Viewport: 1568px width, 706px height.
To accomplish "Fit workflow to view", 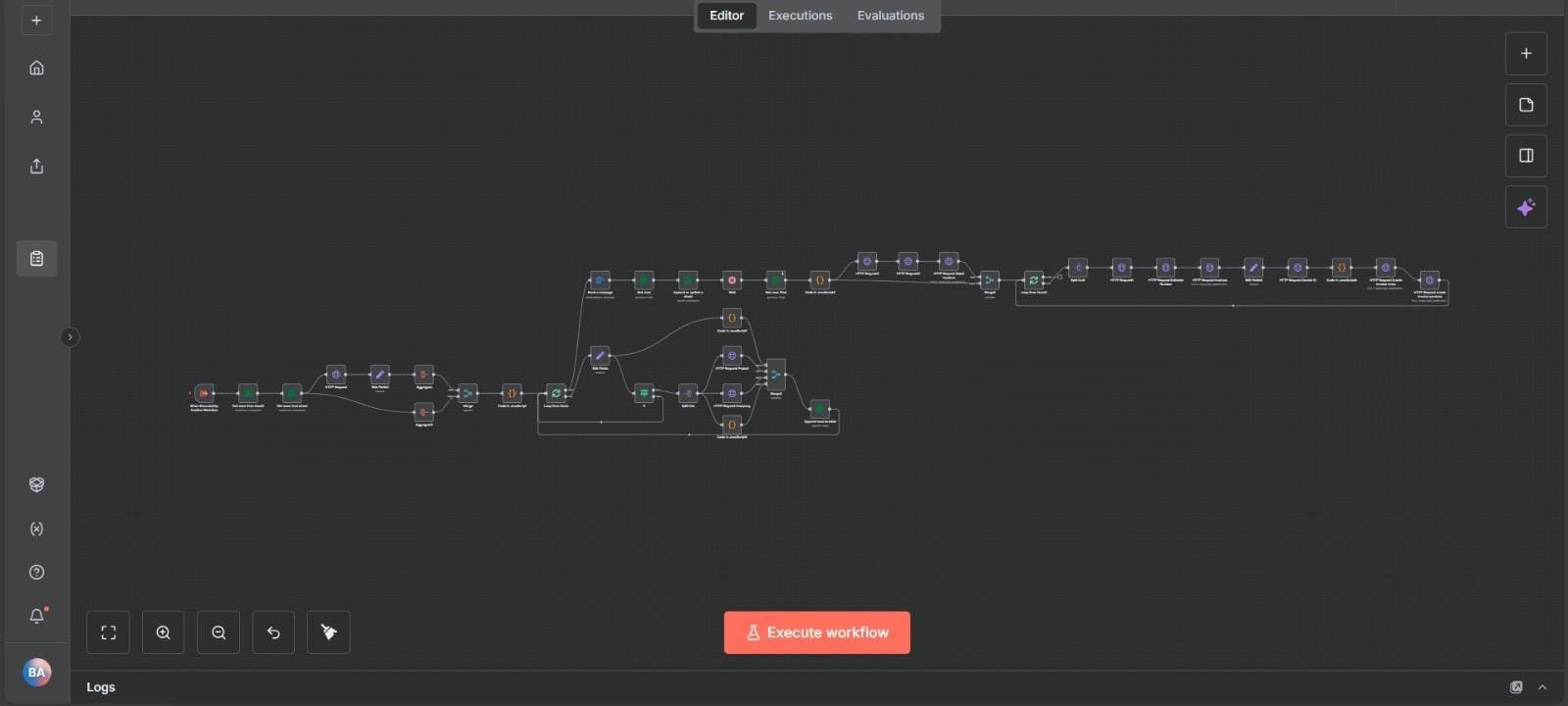I will point(109,632).
